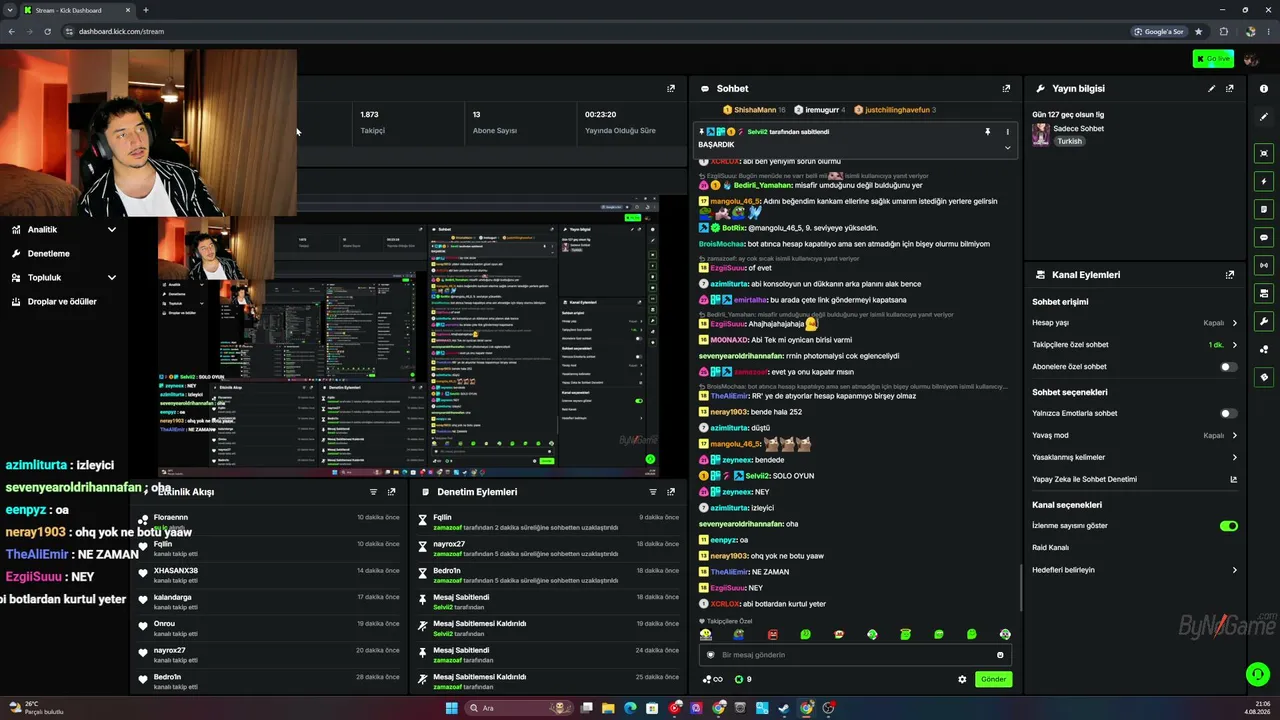Click username TheAliEmir on NE ZAMAN message
Screen dimensions: 1280x720
coord(730,572)
